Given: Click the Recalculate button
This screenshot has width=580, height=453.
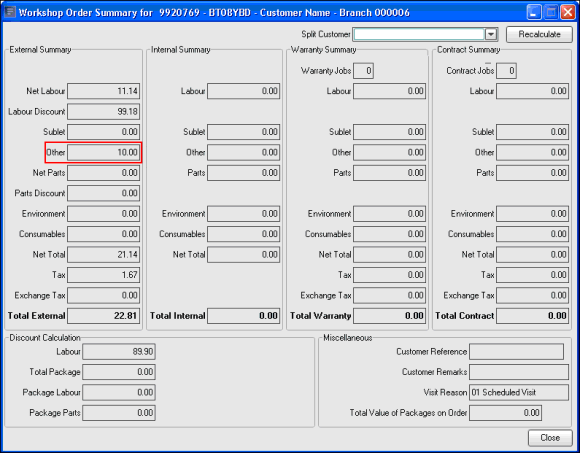Looking at the screenshot, I should coord(539,34).
